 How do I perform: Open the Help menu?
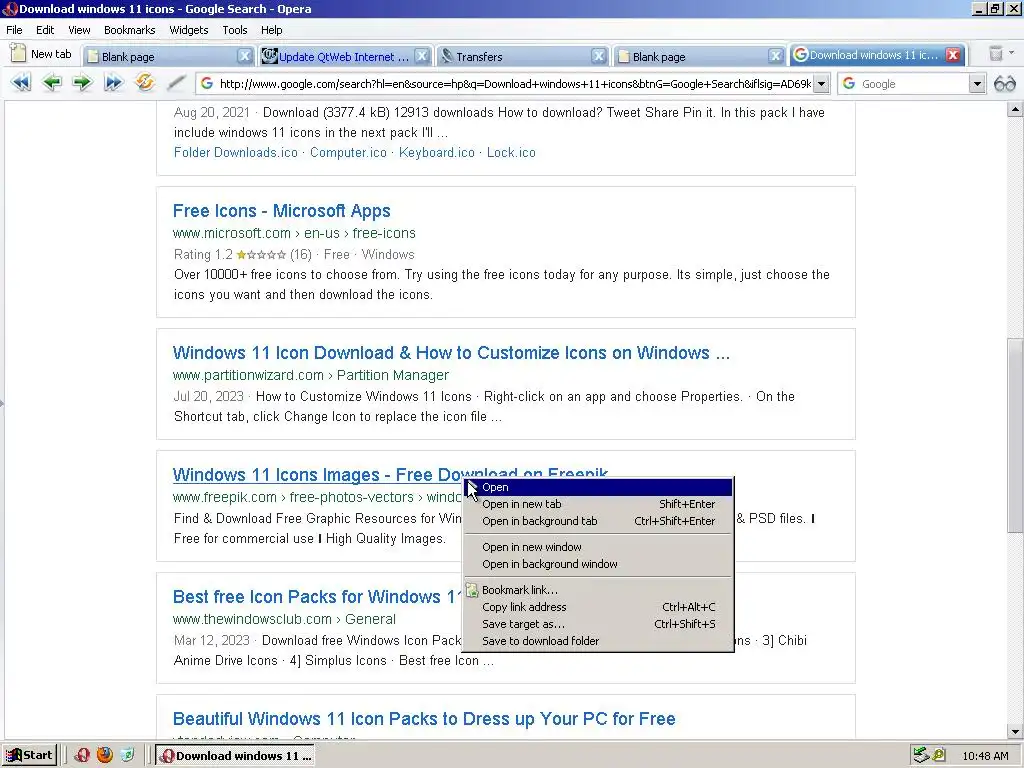(272, 30)
